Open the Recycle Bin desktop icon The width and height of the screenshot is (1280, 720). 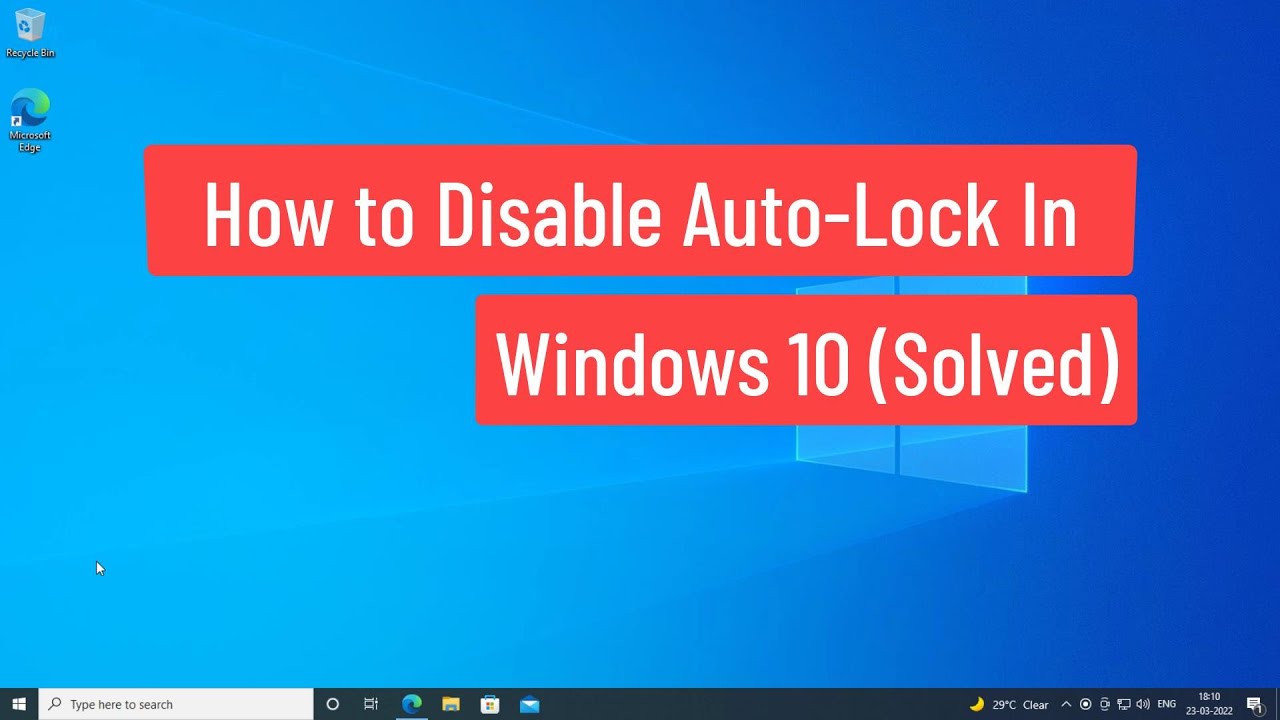[30, 33]
